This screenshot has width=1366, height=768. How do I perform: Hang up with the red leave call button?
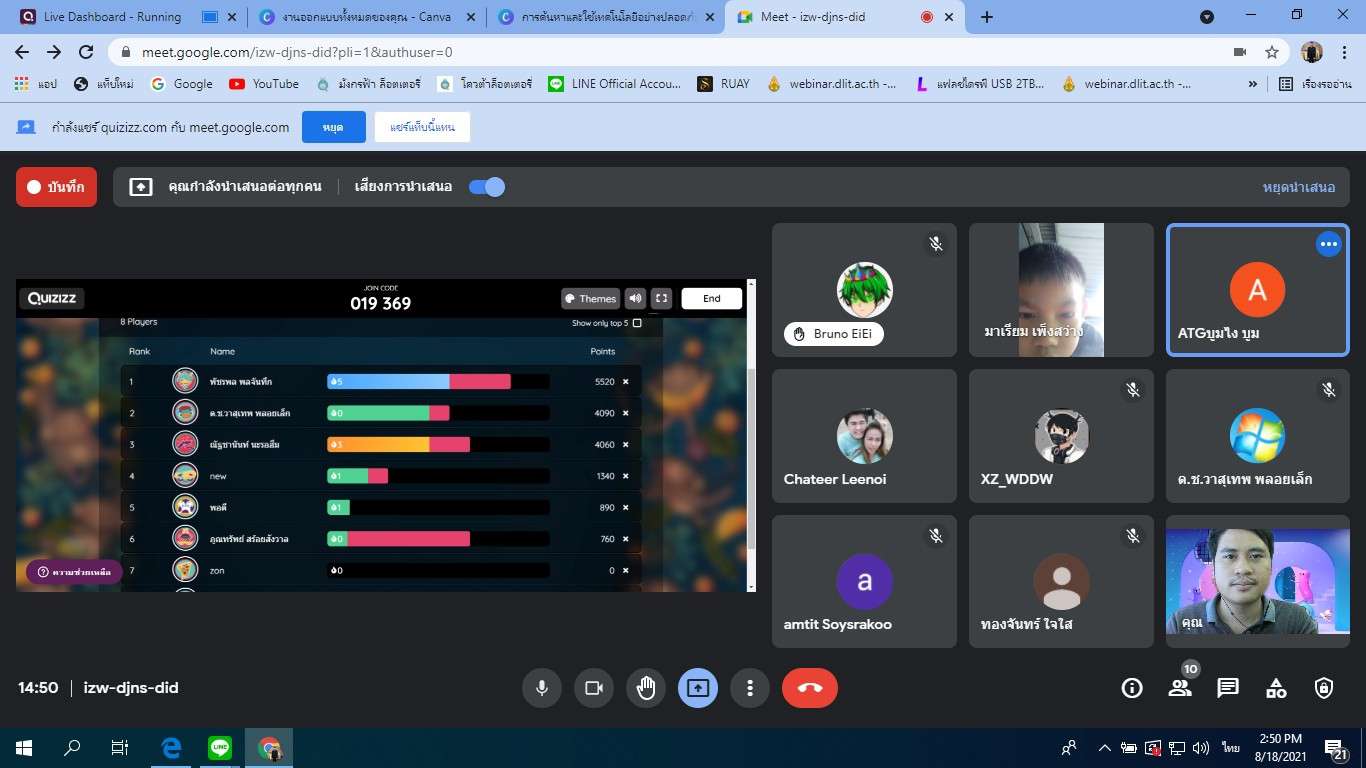click(x=809, y=688)
